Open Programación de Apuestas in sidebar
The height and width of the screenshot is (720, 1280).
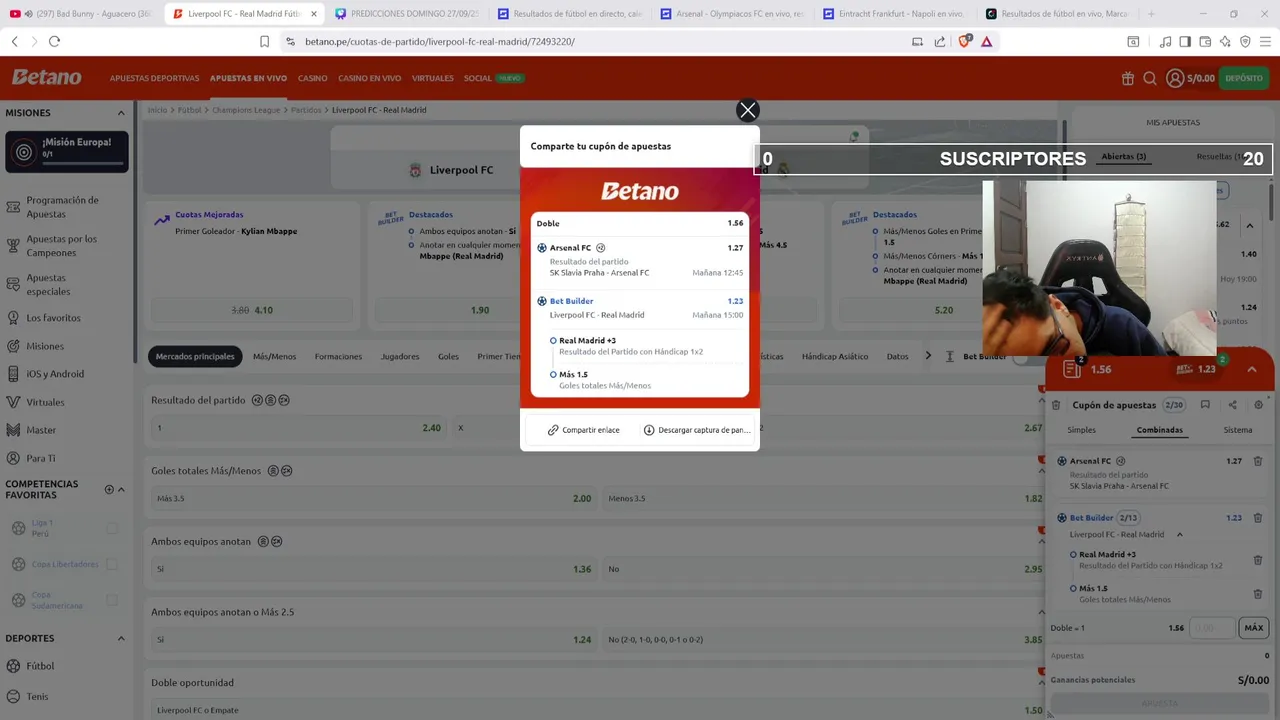pyautogui.click(x=62, y=207)
